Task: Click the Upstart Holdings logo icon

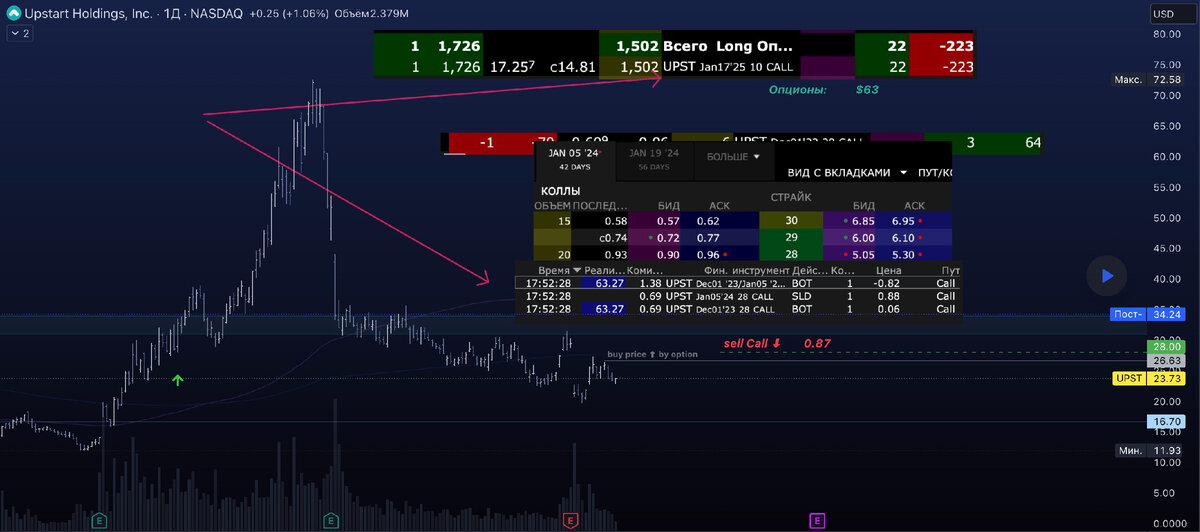Action: [12, 14]
